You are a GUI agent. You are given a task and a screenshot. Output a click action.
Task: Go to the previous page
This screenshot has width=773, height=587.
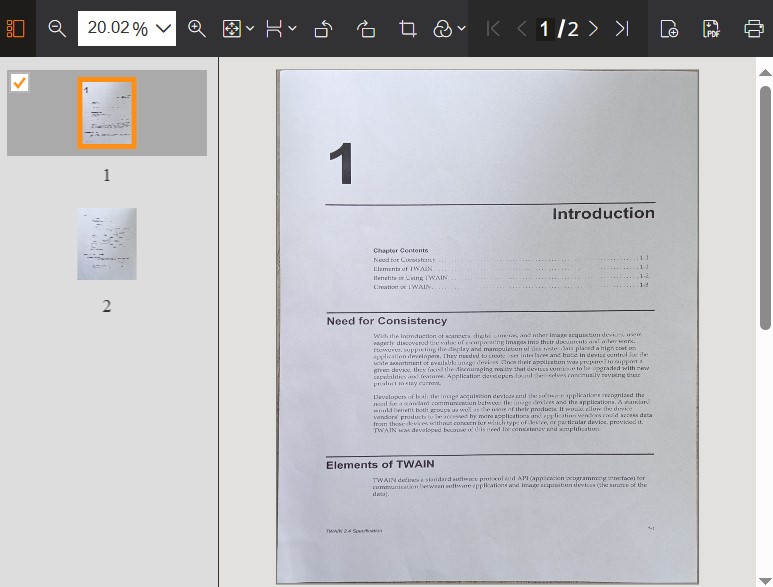click(x=521, y=28)
